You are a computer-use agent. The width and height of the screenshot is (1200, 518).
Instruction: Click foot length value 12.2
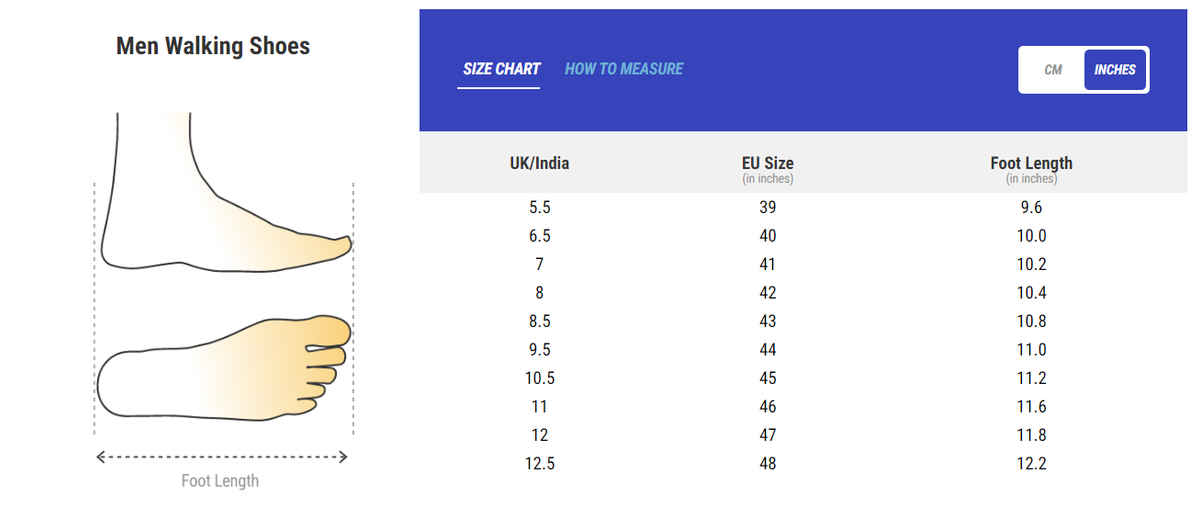(x=1031, y=463)
